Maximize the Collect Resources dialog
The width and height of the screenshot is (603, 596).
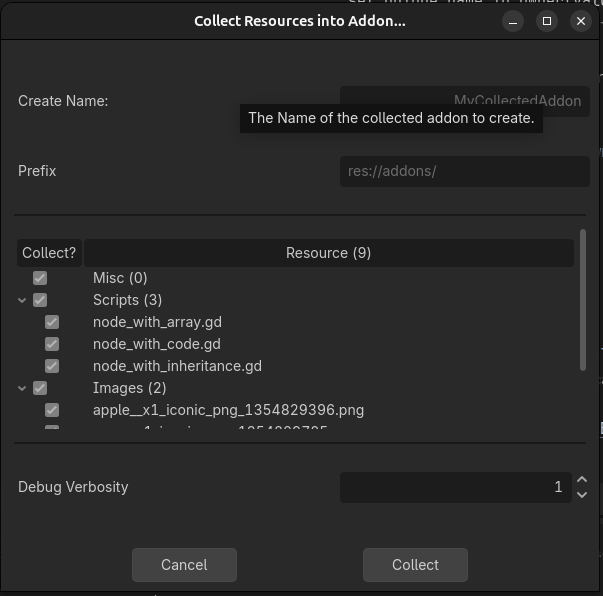pos(547,21)
